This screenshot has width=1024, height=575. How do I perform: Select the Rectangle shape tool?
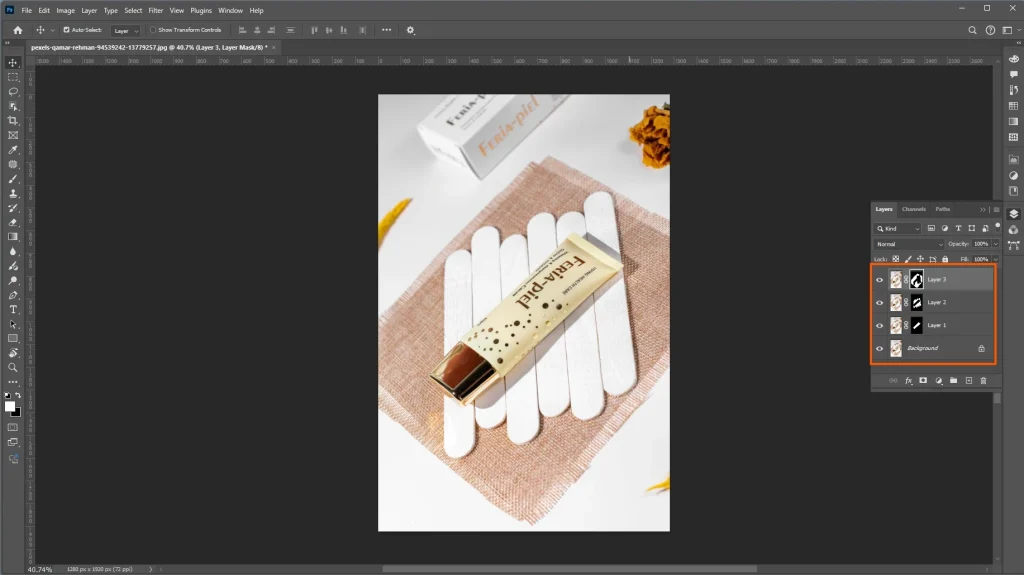[13, 338]
